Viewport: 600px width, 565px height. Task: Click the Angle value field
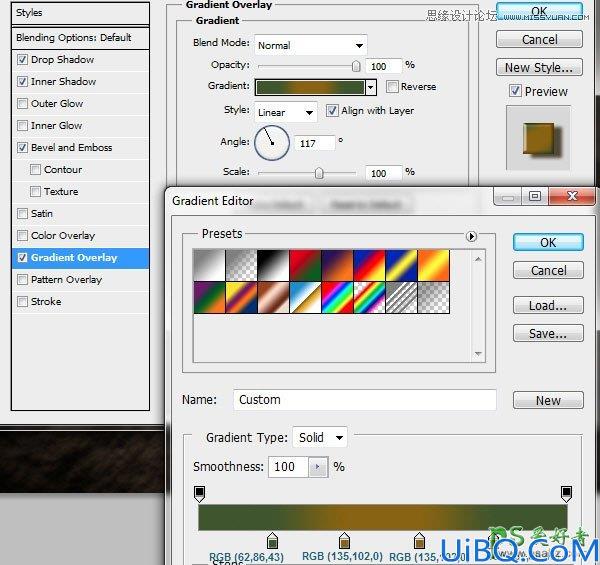[315, 143]
